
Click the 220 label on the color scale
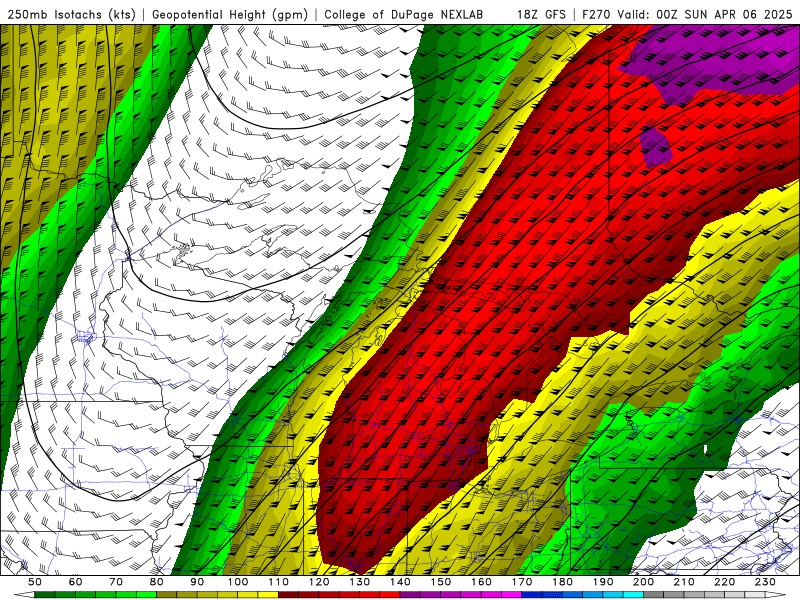click(x=724, y=582)
